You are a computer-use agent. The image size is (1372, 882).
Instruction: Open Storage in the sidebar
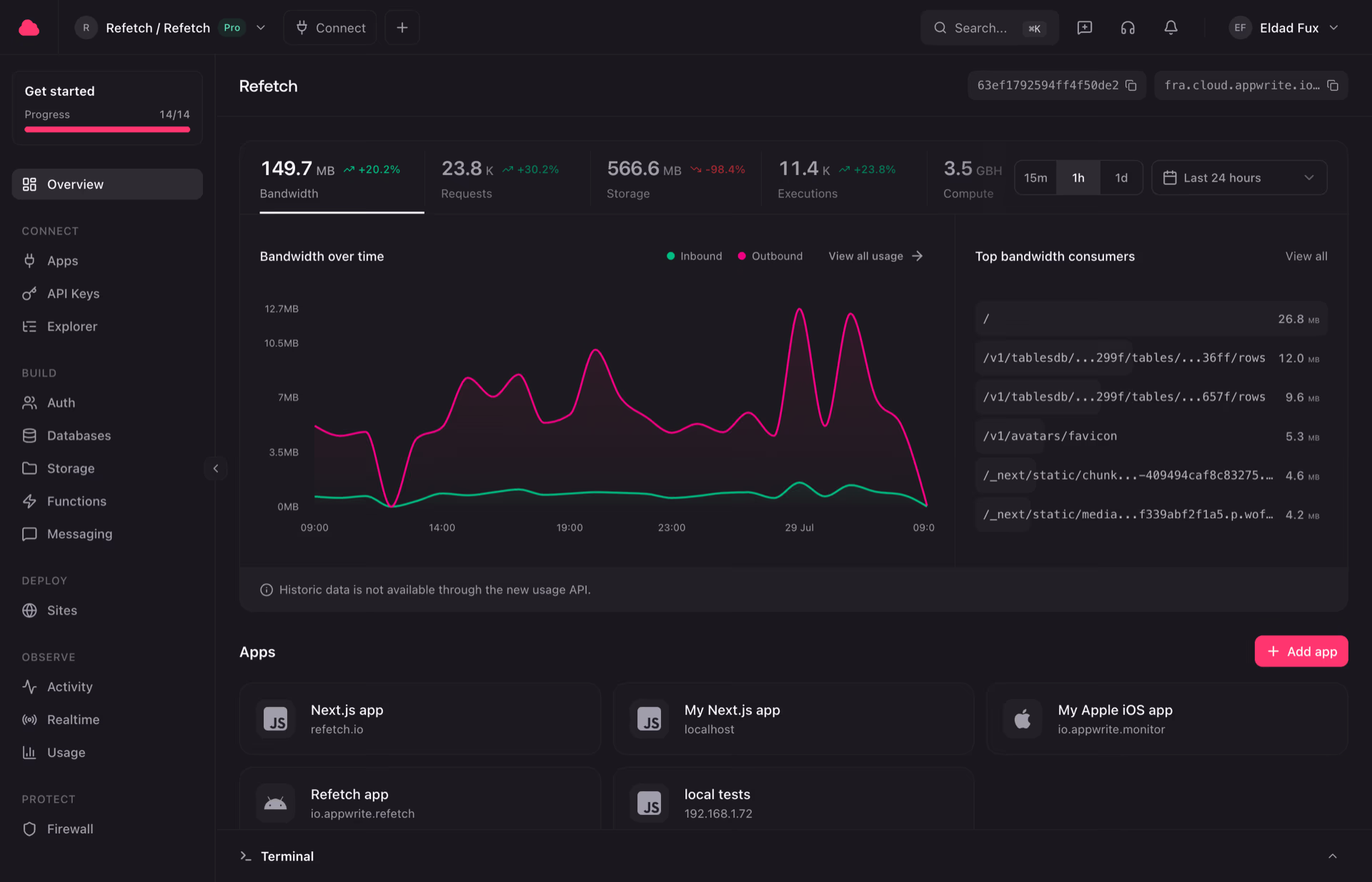coord(107,468)
